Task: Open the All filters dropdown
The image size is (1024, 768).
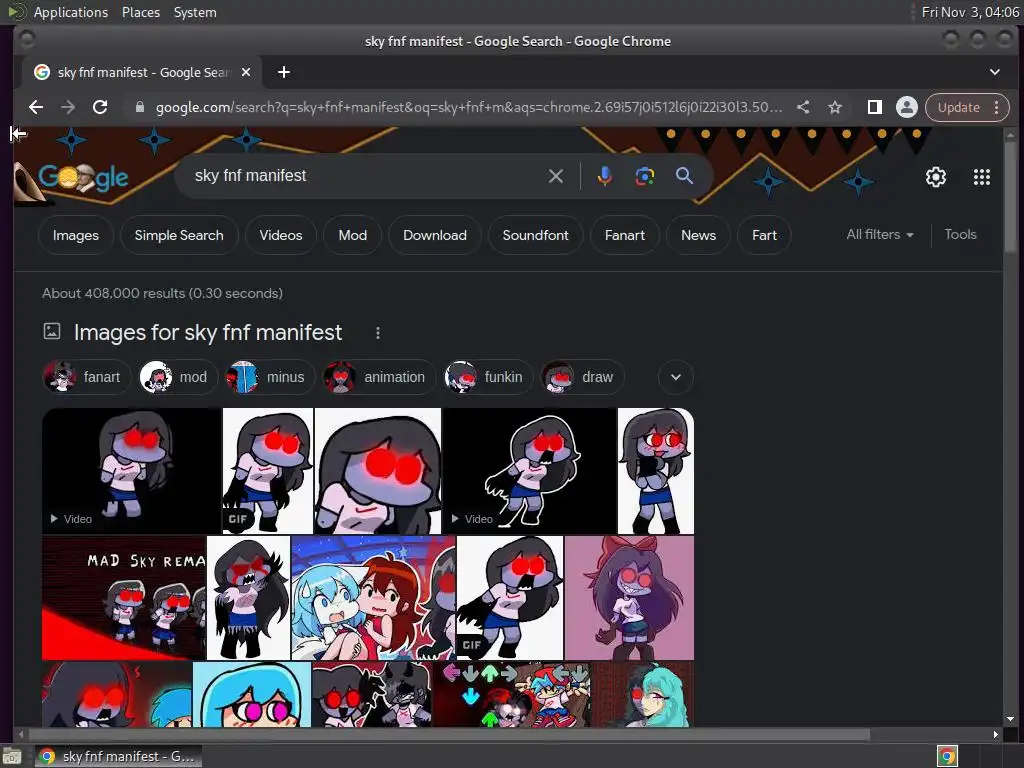Action: (880, 234)
